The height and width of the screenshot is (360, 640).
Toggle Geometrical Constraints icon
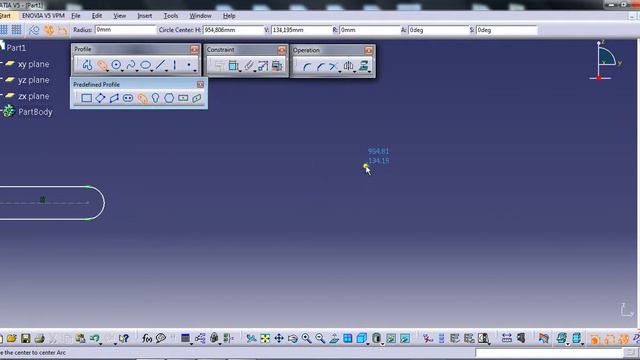[x=49, y=30]
